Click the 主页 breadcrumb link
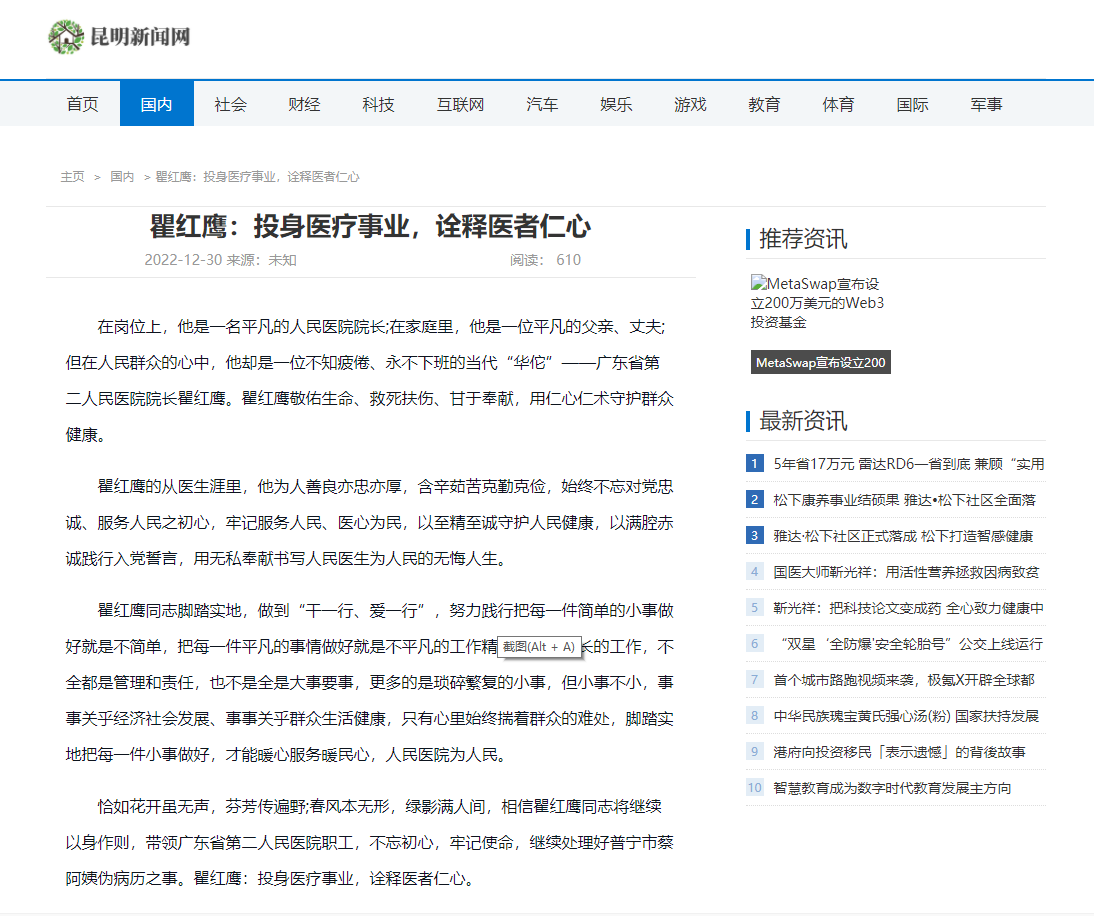1094x916 pixels. tap(73, 177)
